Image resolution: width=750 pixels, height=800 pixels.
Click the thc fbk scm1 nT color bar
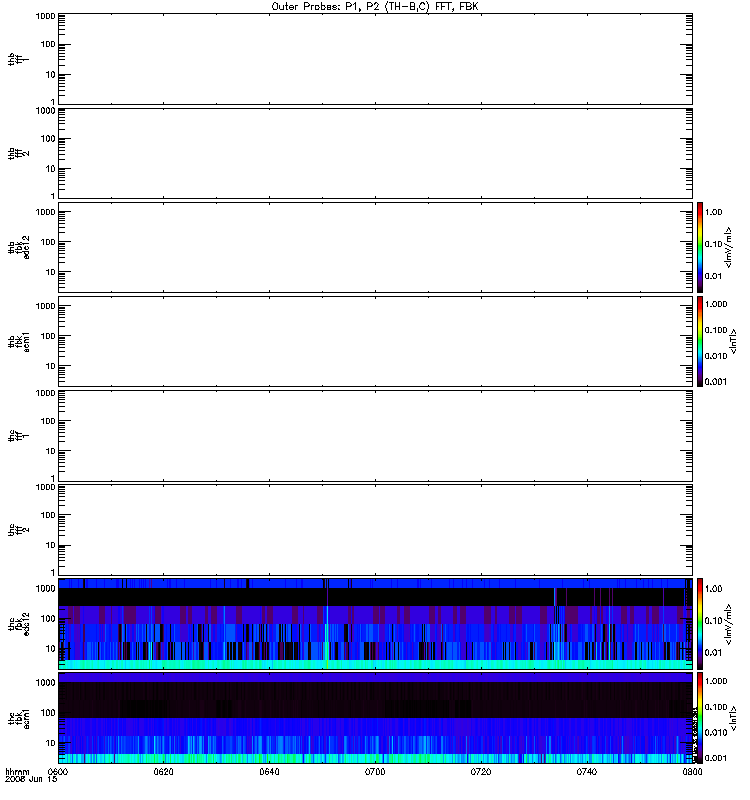(x=700, y=718)
